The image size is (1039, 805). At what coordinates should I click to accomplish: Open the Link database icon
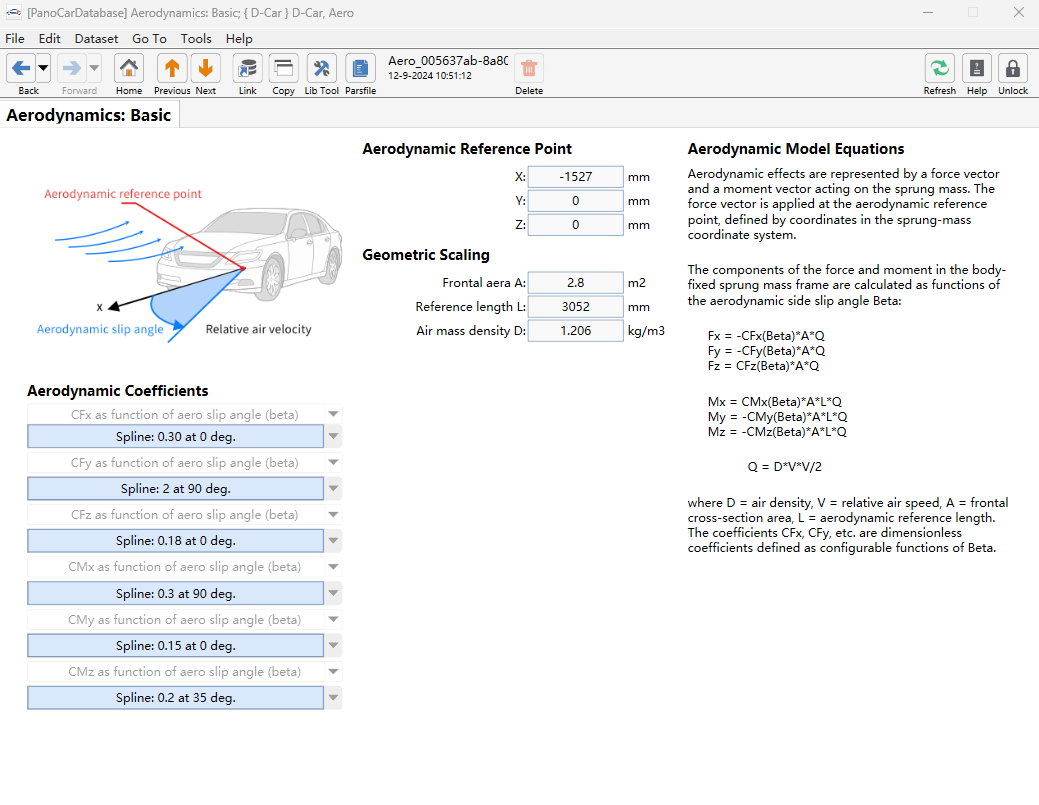pos(247,68)
